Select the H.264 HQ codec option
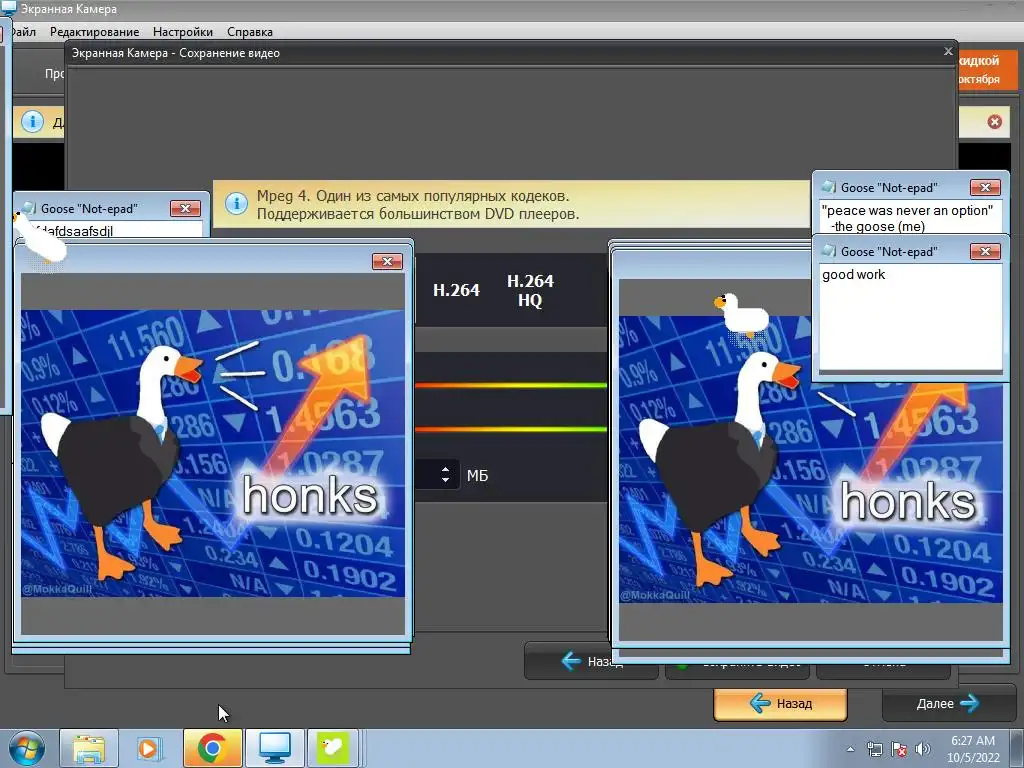This screenshot has width=1024, height=768. [530, 291]
